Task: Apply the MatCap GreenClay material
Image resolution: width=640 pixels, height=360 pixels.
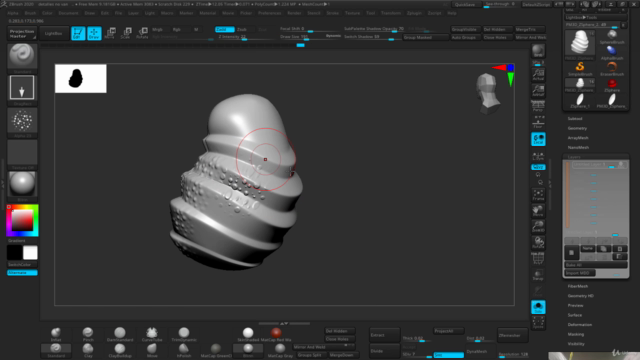Action: pyautogui.click(x=216, y=350)
